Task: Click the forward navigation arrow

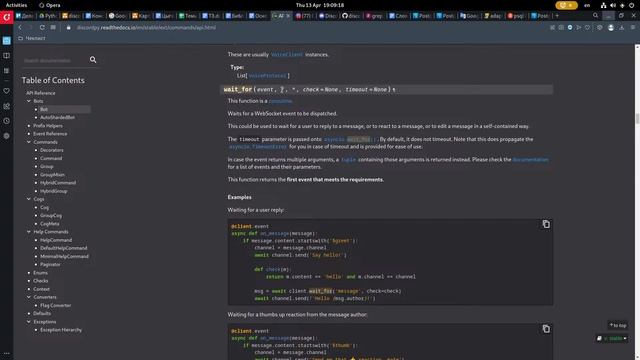Action: [x=31, y=27]
